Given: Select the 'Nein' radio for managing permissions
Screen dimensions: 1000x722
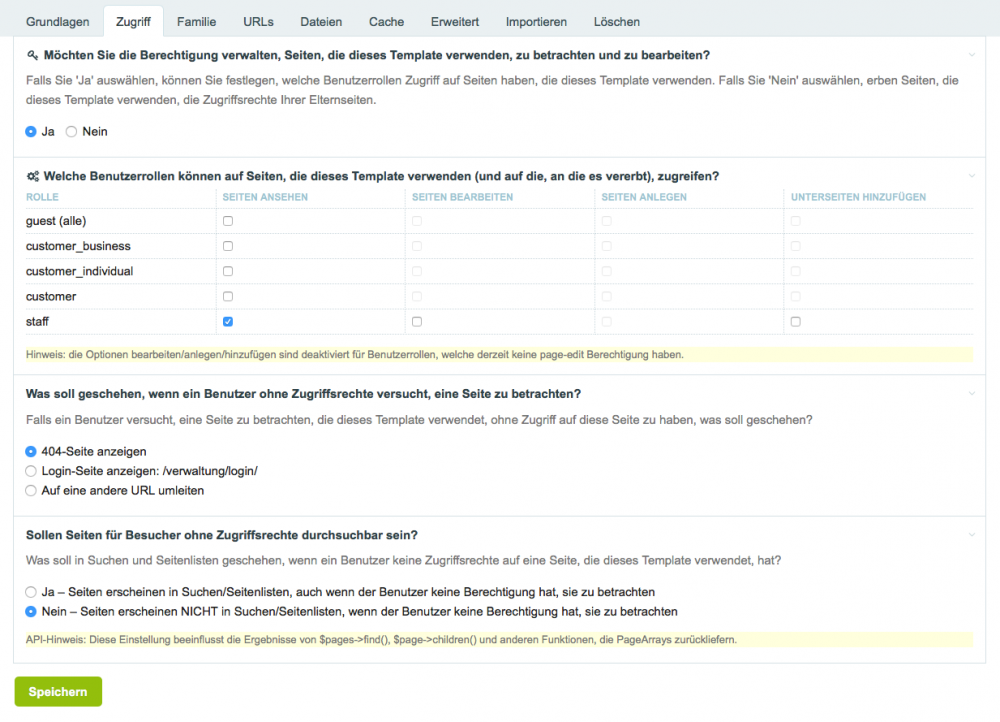Looking at the screenshot, I should click(71, 132).
